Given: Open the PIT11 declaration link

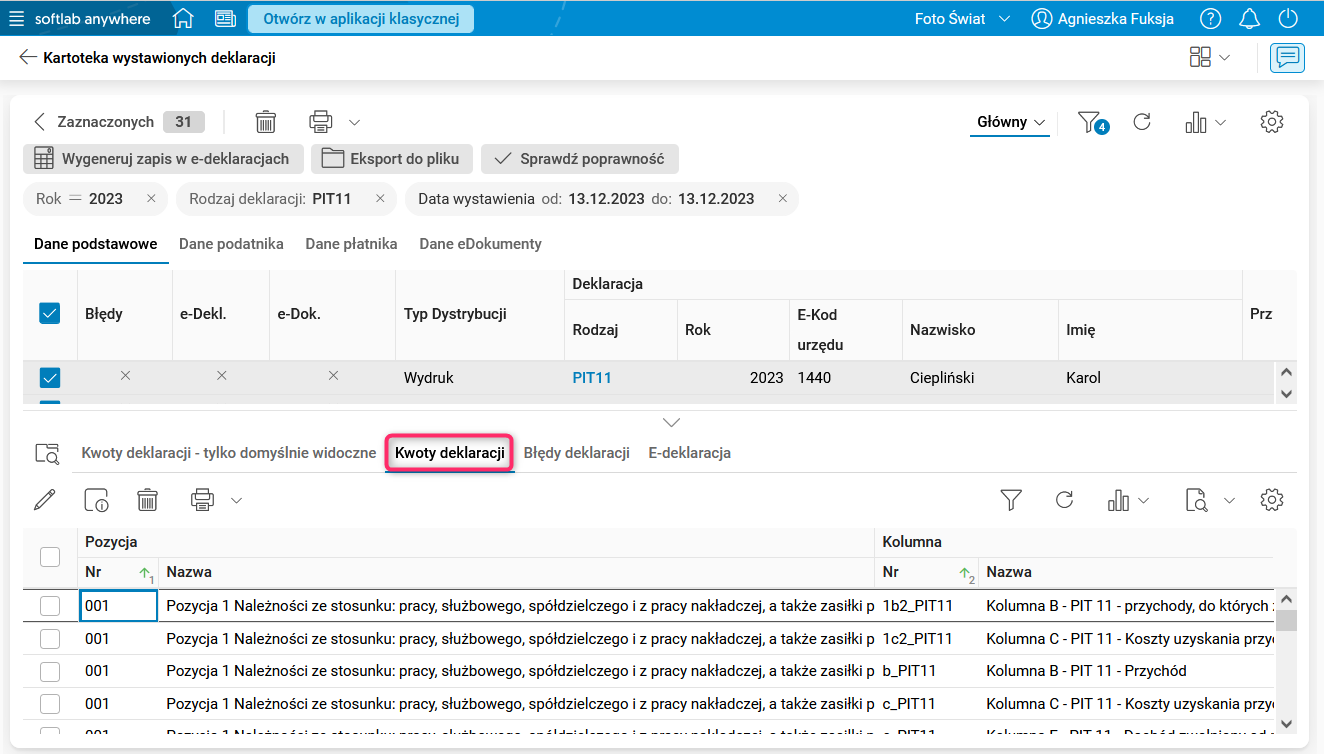Looking at the screenshot, I should (592, 378).
